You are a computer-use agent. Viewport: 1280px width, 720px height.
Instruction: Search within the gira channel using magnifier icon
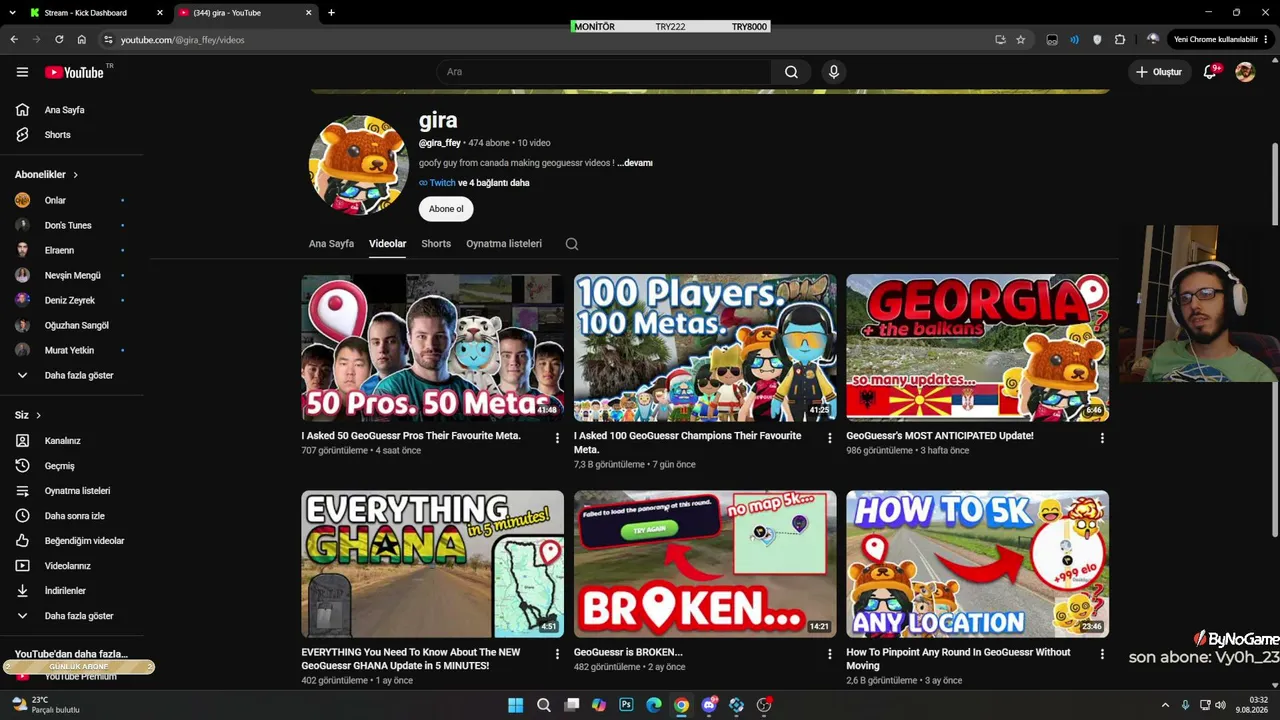[x=572, y=244]
